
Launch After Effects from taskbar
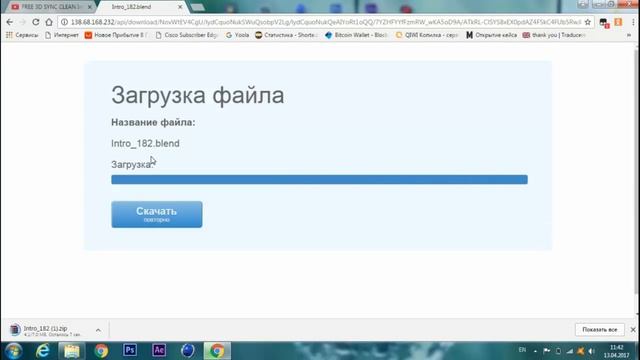(159, 350)
